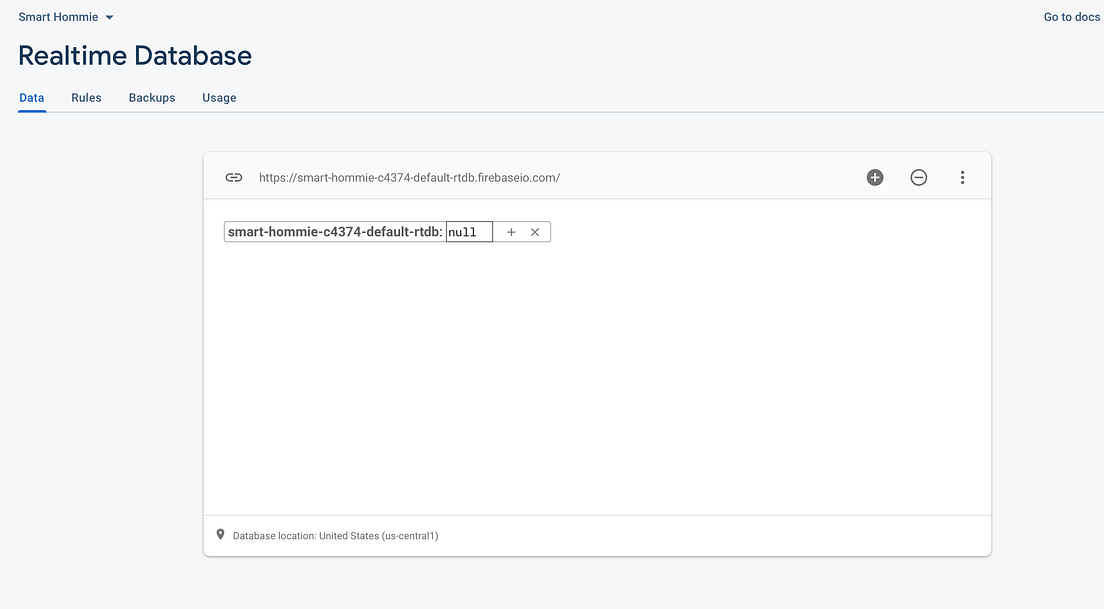The image size is (1104, 609).
Task: Click the database location pin icon
Action: point(220,533)
